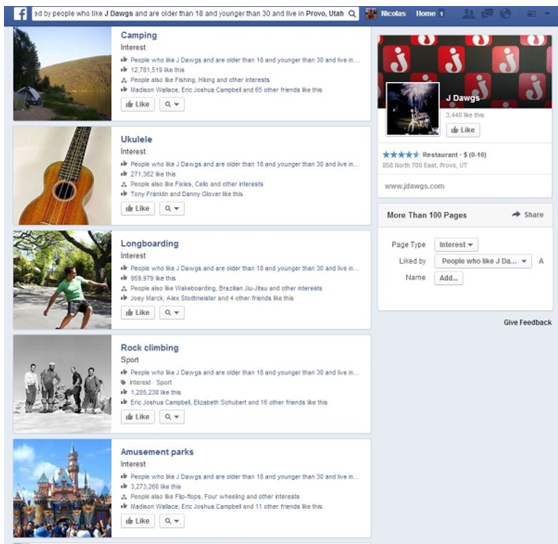The image size is (558, 544).
Task: Click Wakeboarding, Brazilian Jiu-Jitsu interests line
Action: (x=226, y=289)
